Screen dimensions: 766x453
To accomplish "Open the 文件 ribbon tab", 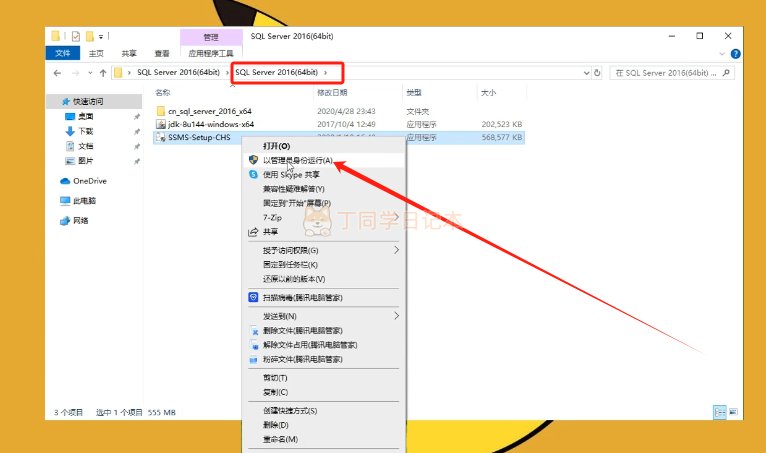I will 63,53.
